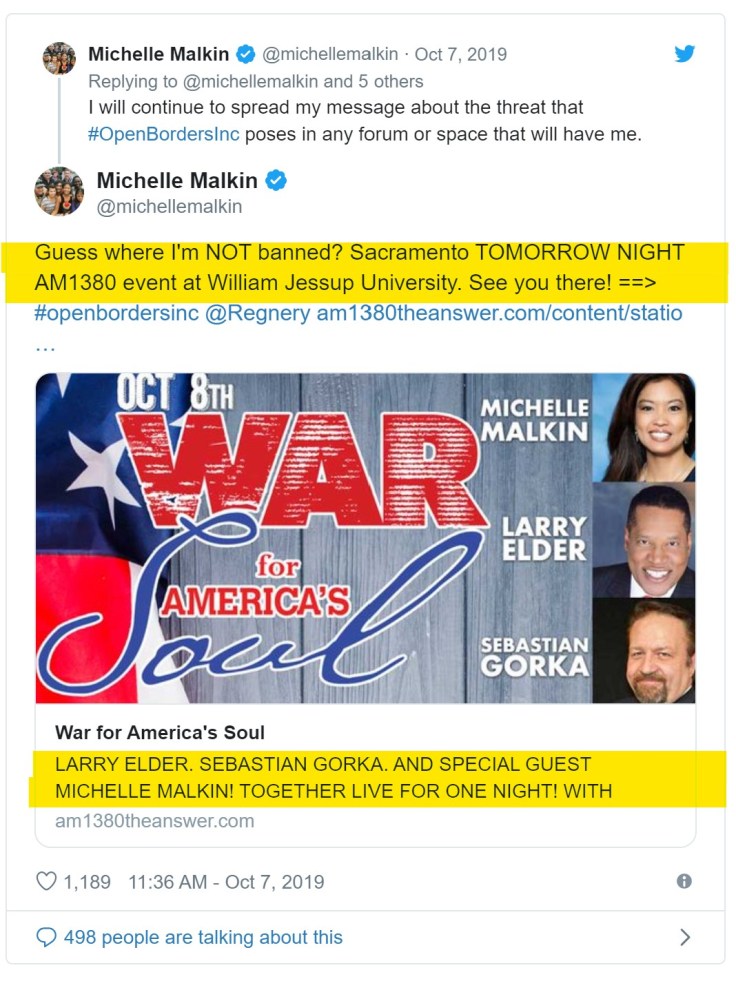Click the Twitter bird logo icon

tap(685, 54)
